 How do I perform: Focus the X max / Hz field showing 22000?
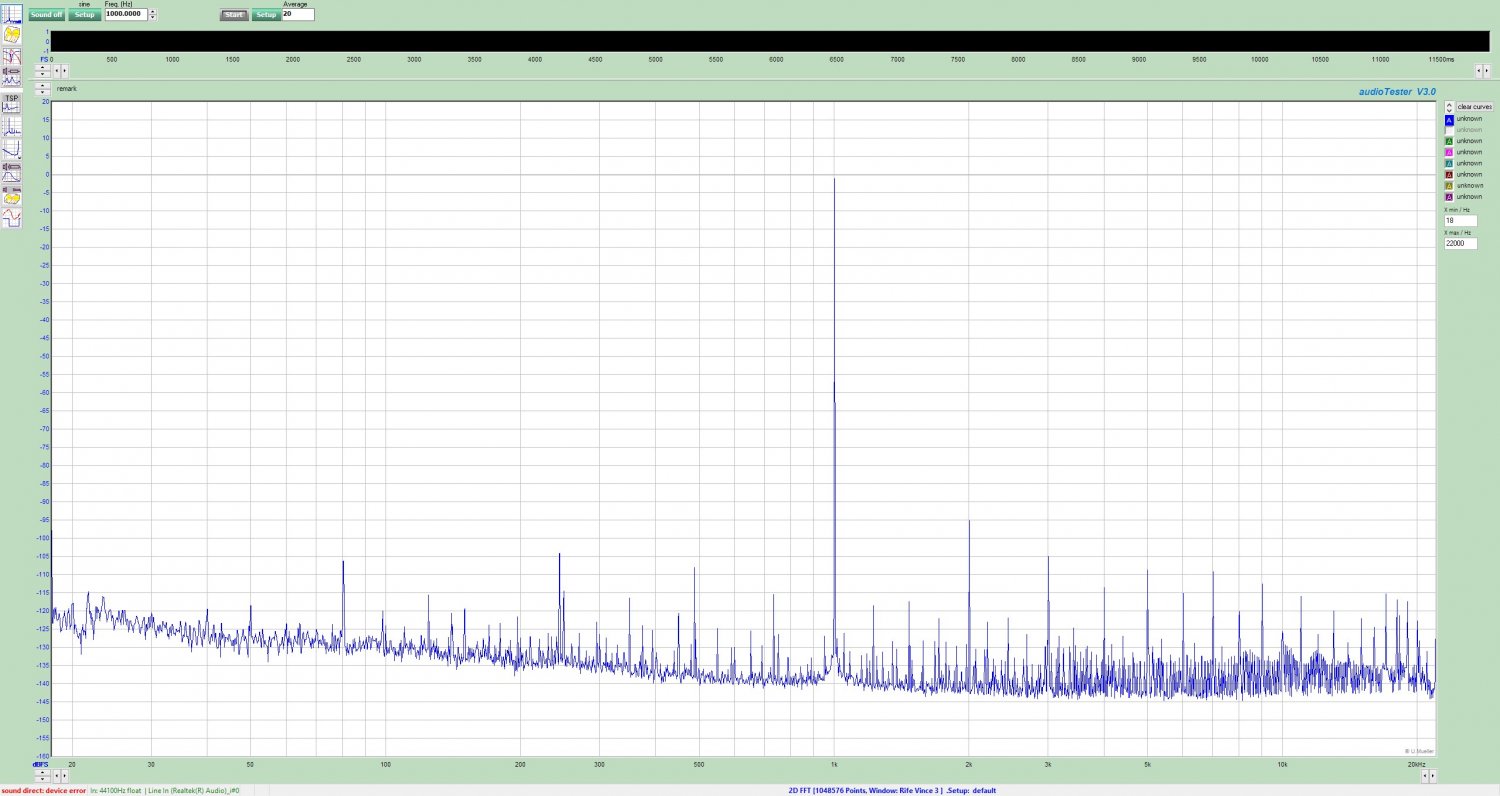1461,243
